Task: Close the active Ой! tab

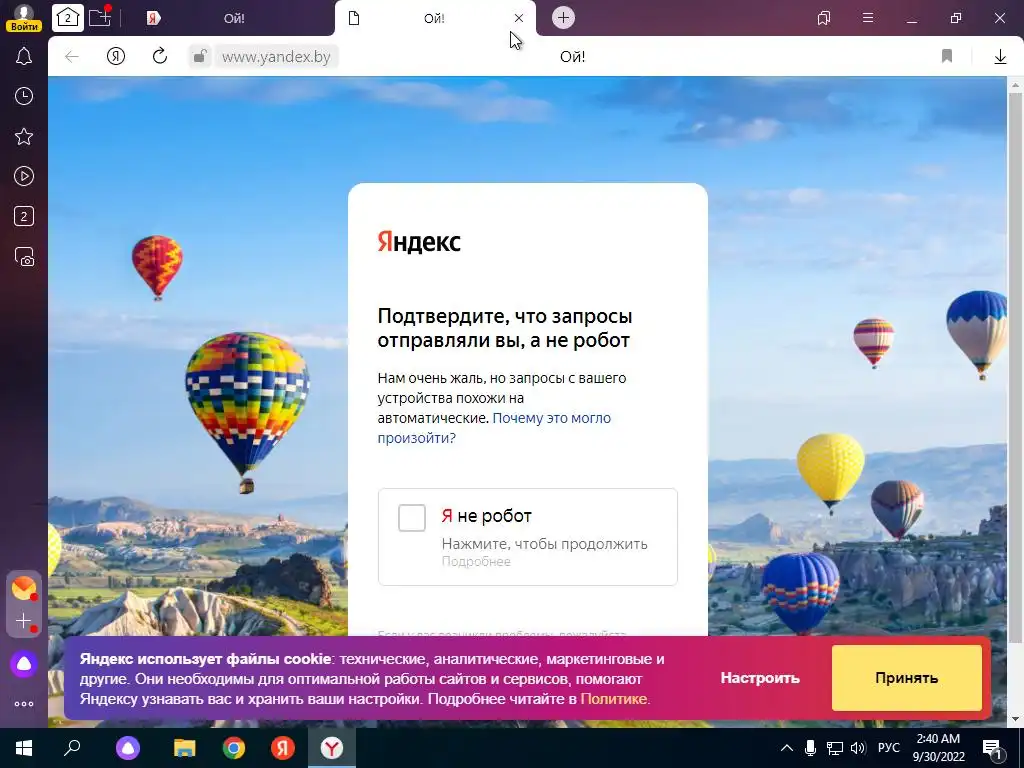Action: pos(519,18)
